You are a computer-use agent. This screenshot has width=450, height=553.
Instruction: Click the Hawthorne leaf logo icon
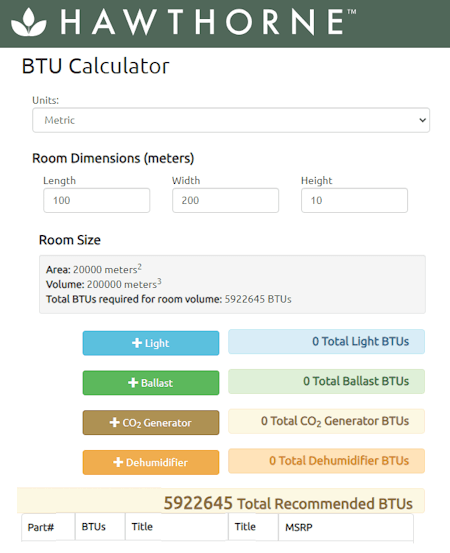coord(29,22)
